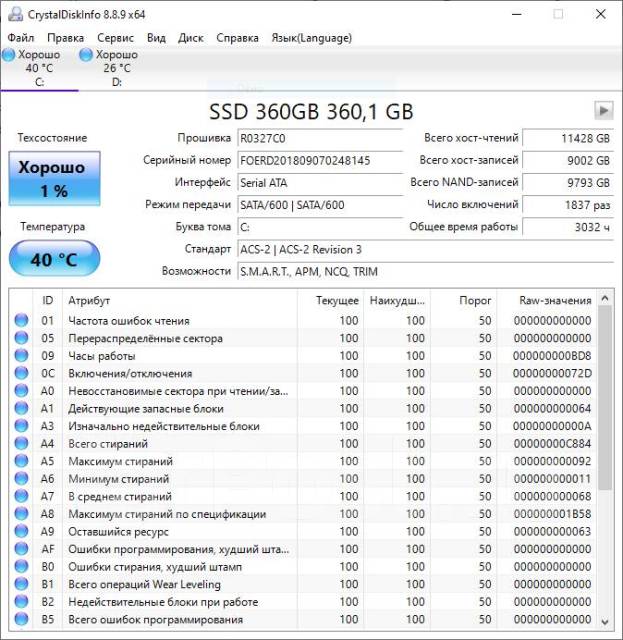623x640 pixels.
Task: Open the Сервис menu
Action: click(115, 38)
